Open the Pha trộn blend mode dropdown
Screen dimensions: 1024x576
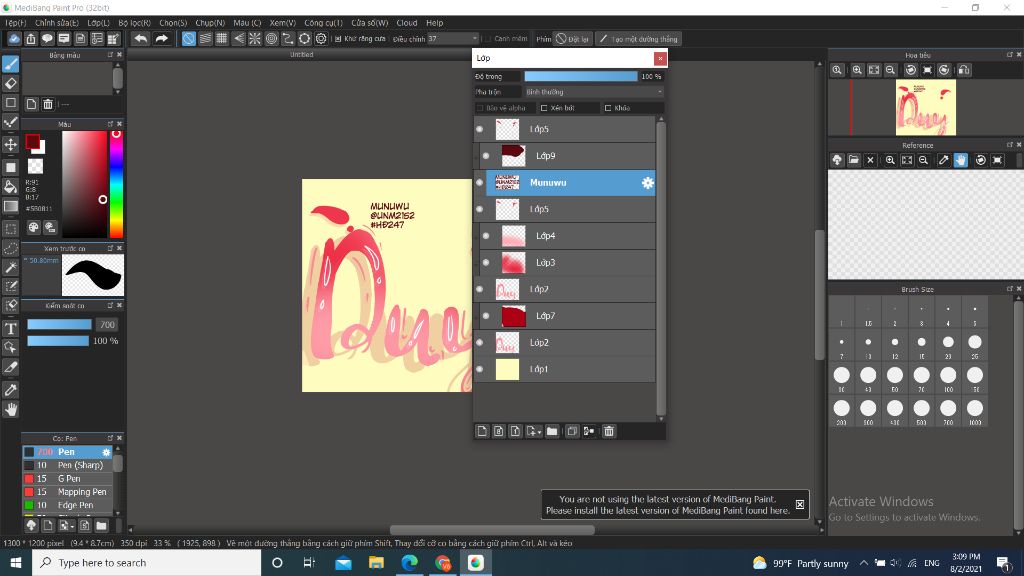click(594, 92)
